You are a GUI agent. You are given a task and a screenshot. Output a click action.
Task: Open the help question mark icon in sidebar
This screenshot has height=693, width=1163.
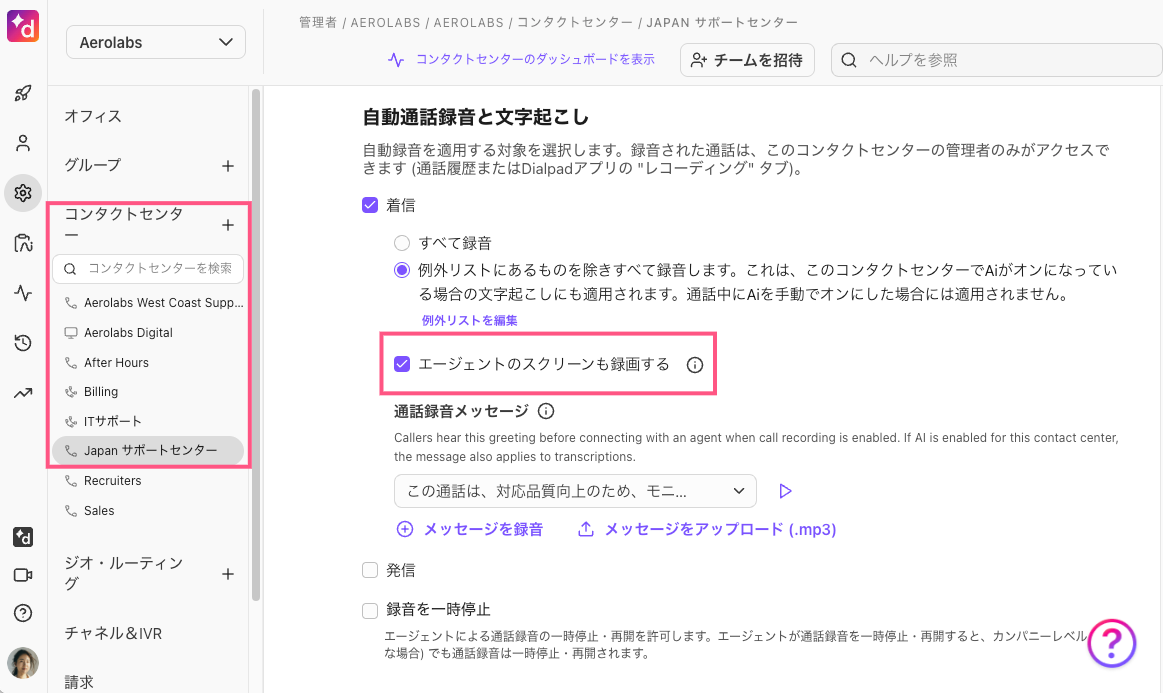pyautogui.click(x=23, y=613)
